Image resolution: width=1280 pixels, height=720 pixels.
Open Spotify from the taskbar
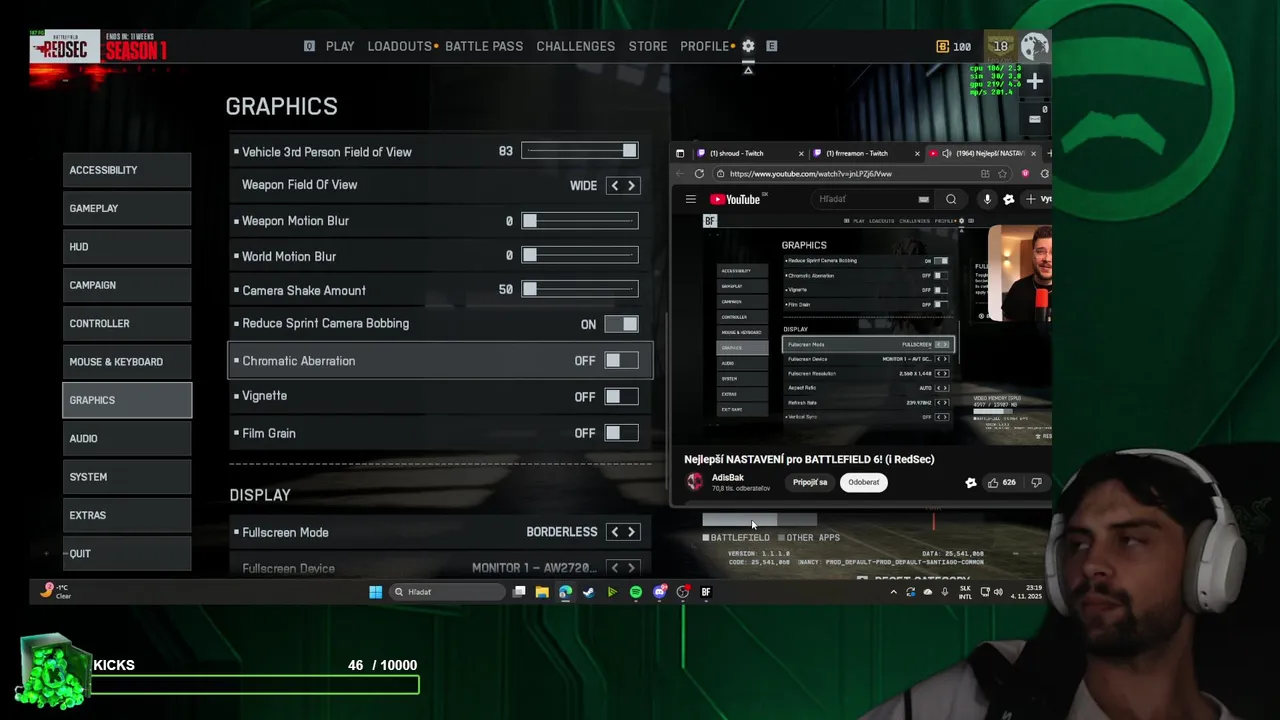[636, 592]
